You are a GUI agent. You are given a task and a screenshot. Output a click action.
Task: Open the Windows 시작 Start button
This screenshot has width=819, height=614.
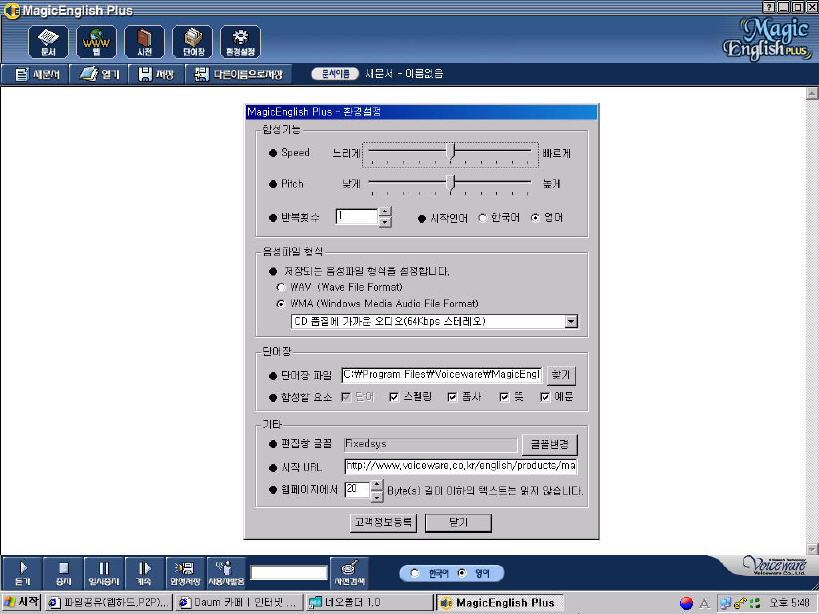[x=21, y=603]
